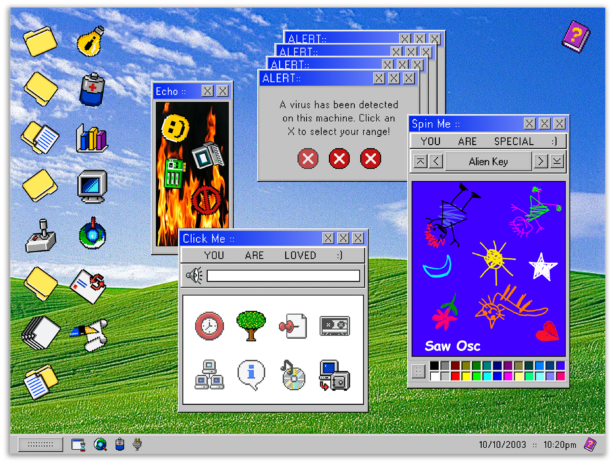The width and height of the screenshot is (615, 466).
Task: Click the middle red X alert button
Action: [x=339, y=158]
